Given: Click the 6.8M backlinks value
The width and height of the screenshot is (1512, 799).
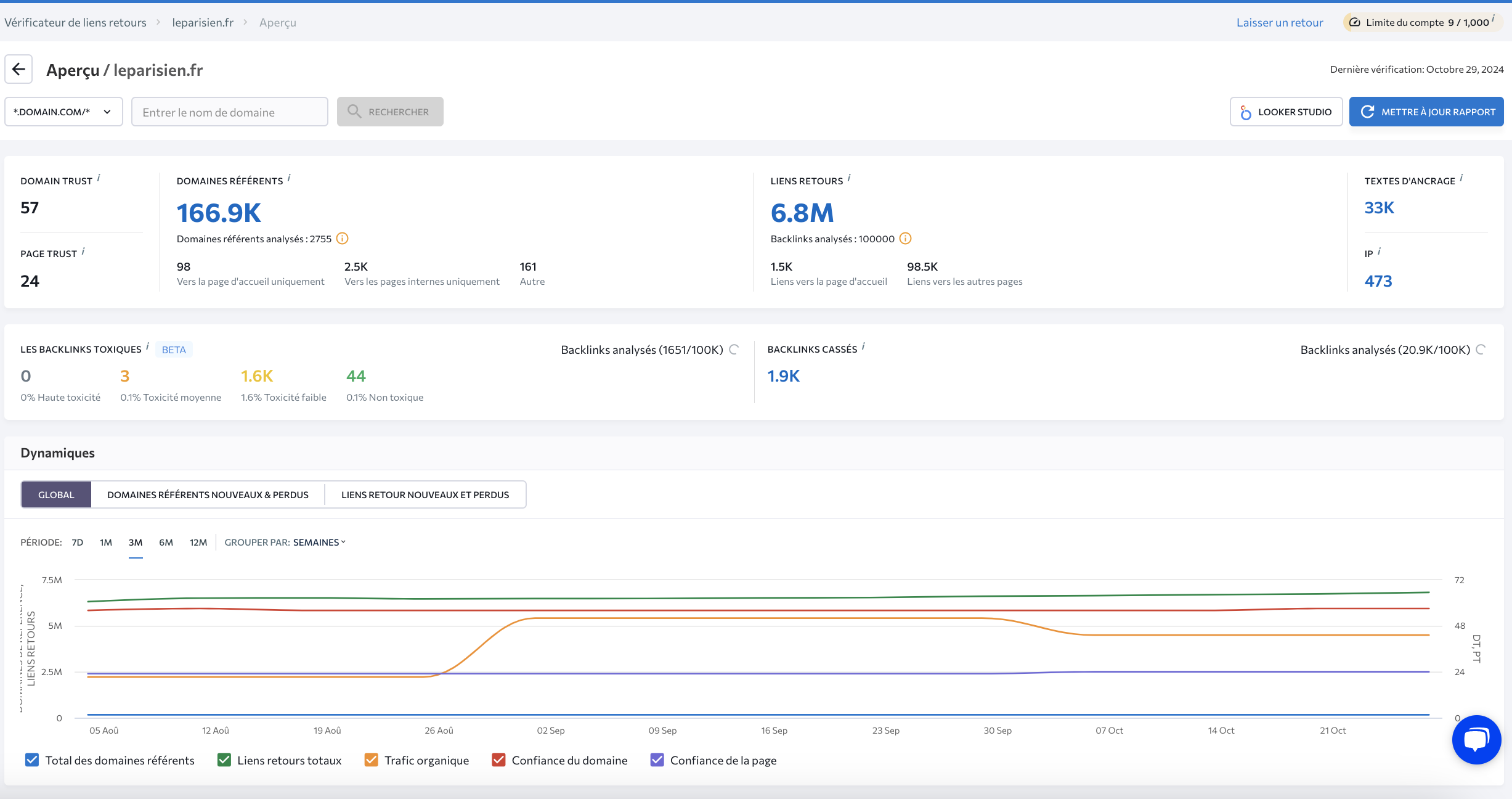Looking at the screenshot, I should pos(802,213).
